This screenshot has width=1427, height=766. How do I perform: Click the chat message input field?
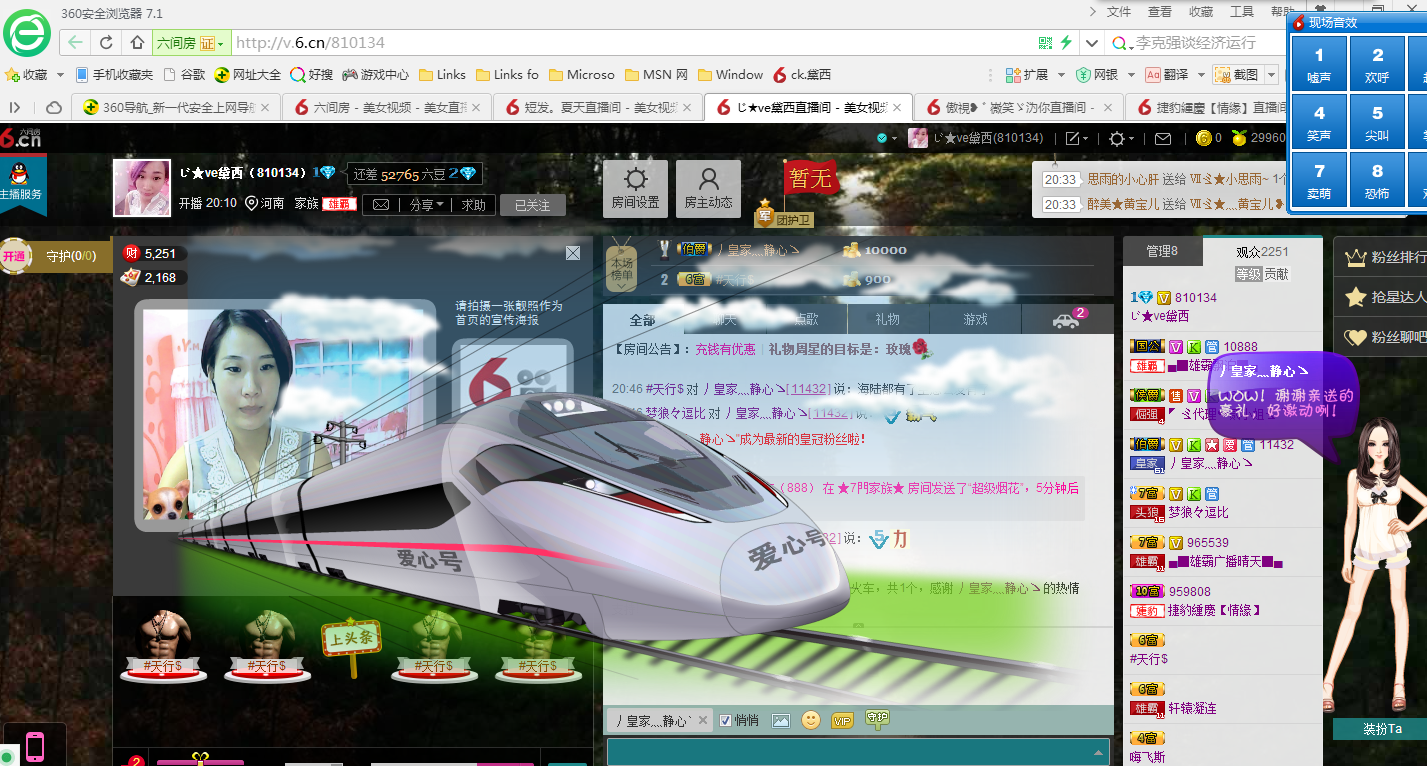click(x=858, y=752)
